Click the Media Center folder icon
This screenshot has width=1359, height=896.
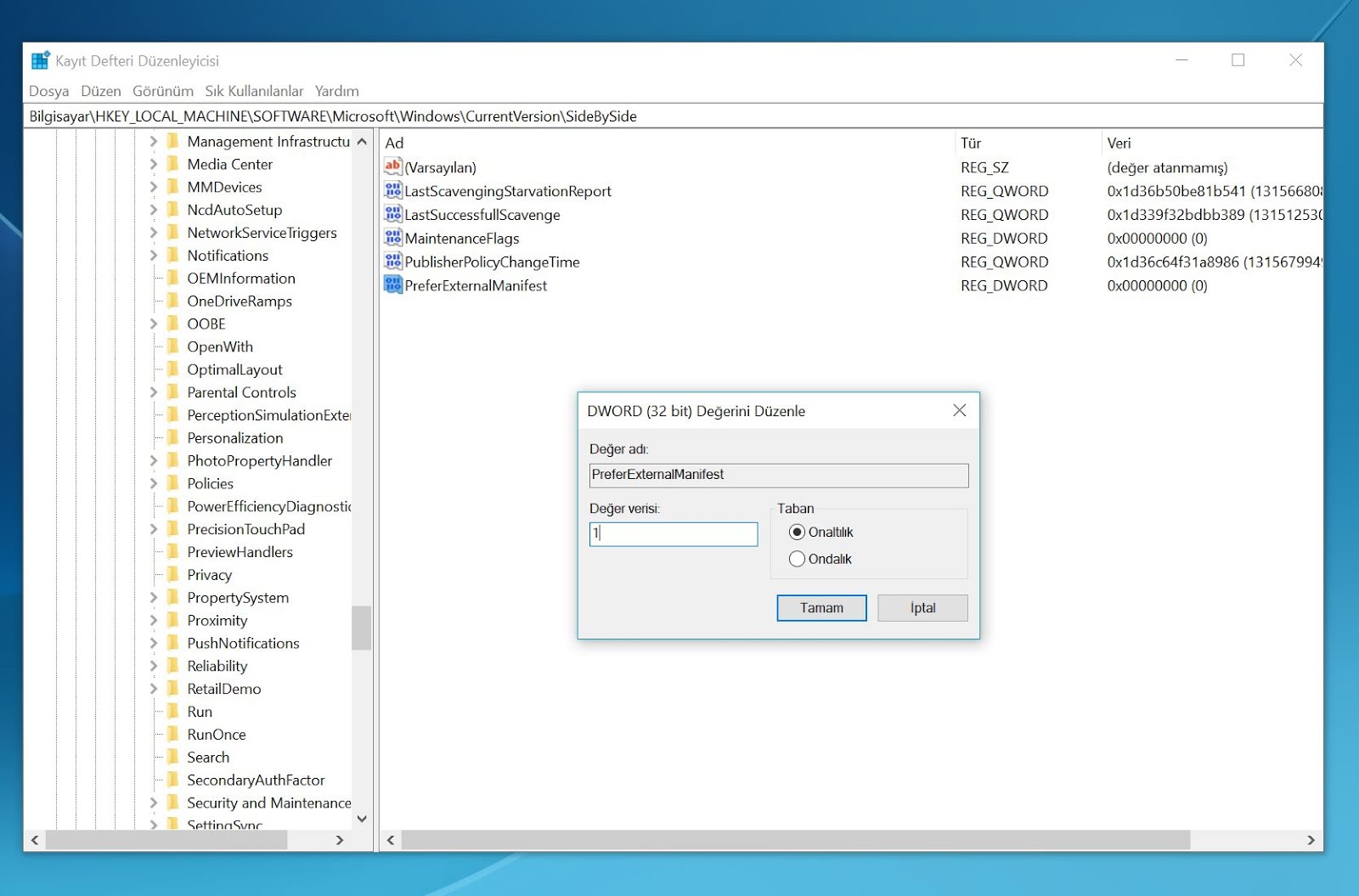pos(173,164)
